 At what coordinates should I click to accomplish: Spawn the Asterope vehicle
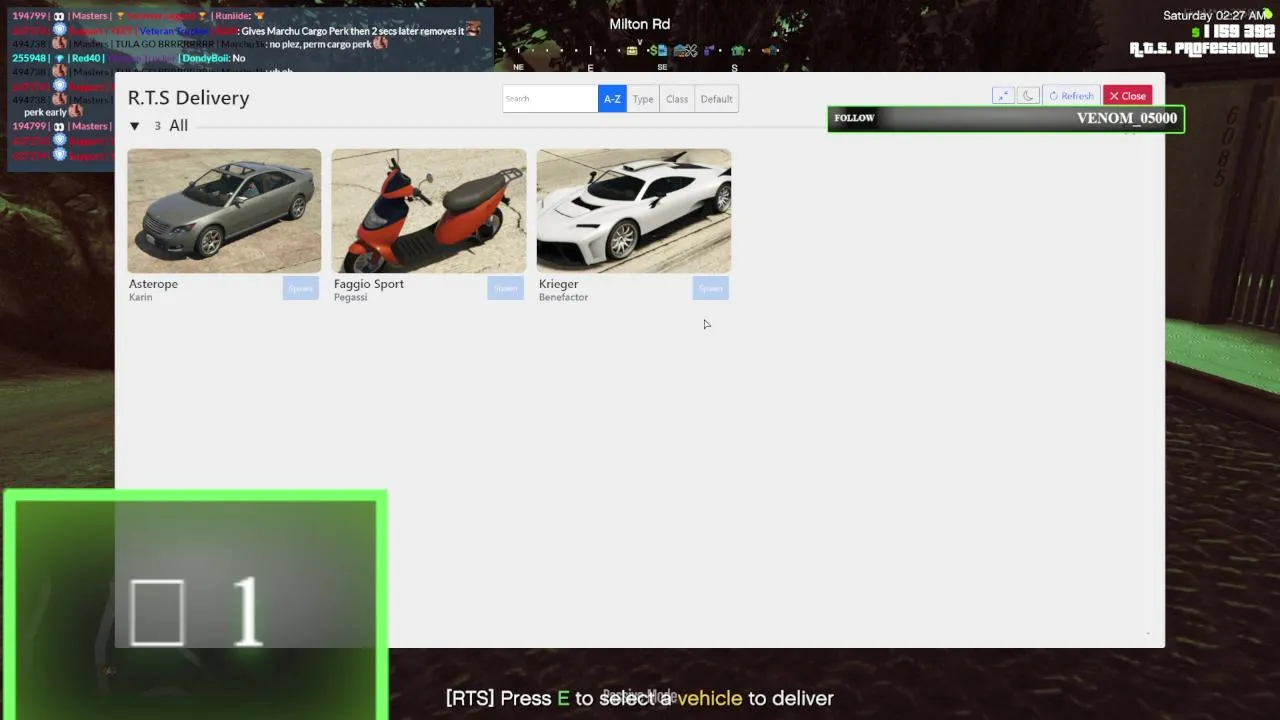coord(300,289)
